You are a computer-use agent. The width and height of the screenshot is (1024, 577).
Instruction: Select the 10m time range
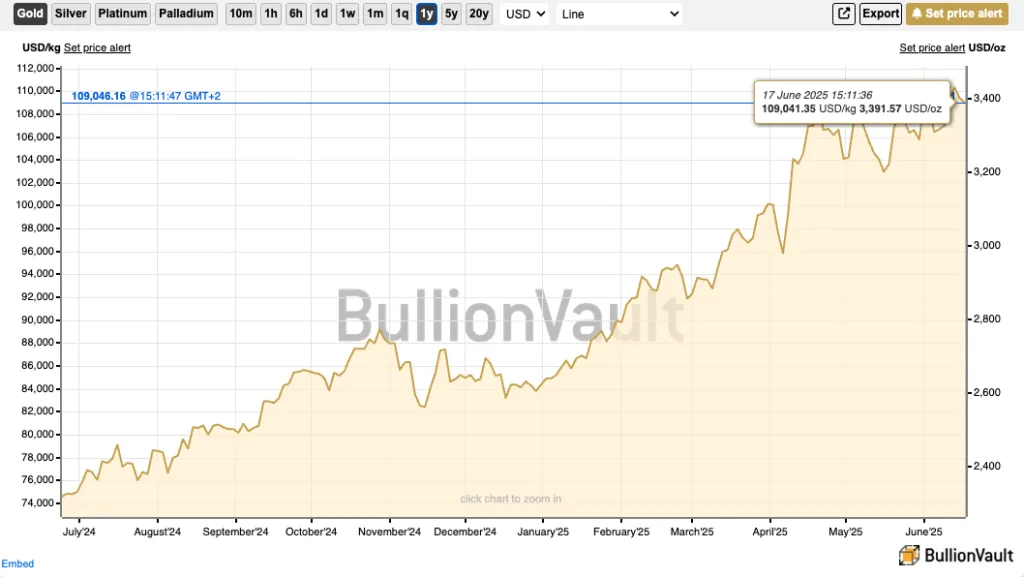(240, 14)
